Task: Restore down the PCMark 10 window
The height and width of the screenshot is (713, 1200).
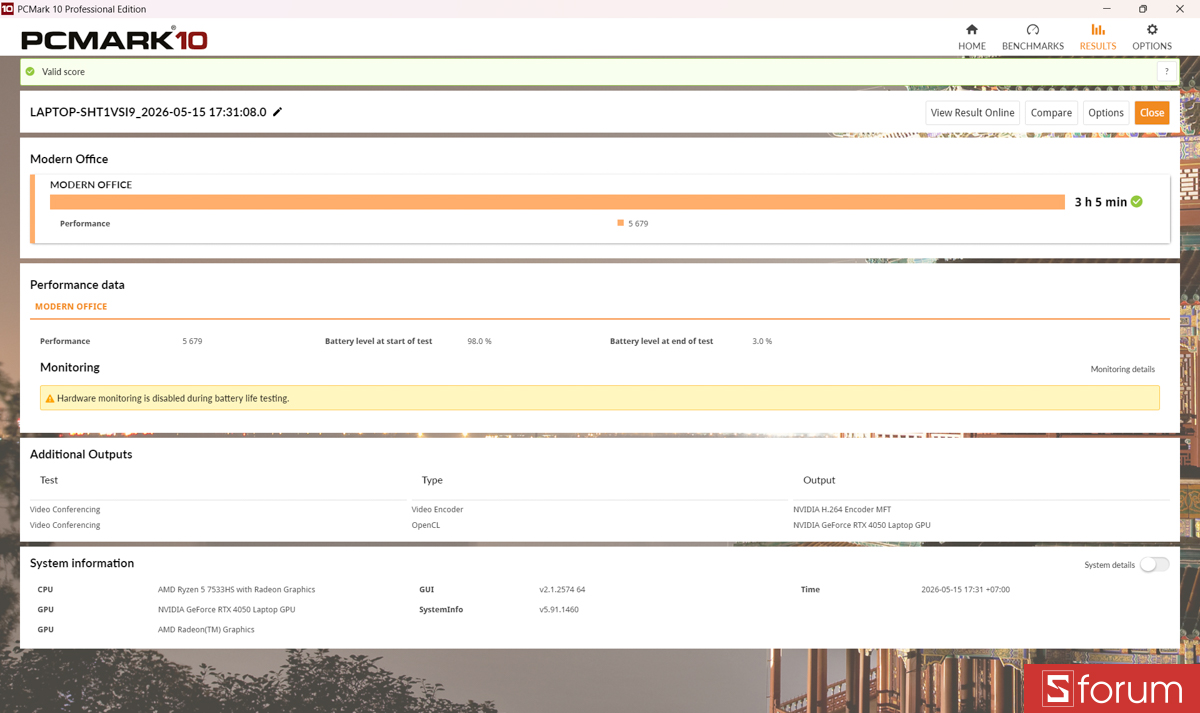Action: click(x=1143, y=9)
